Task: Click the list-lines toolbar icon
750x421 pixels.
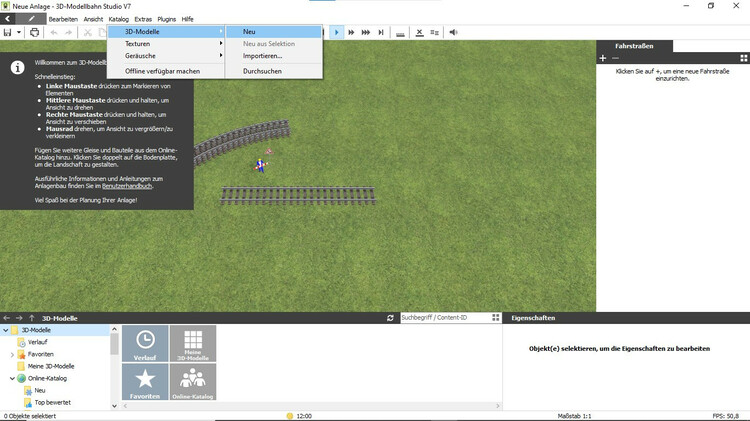Action: (x=434, y=32)
